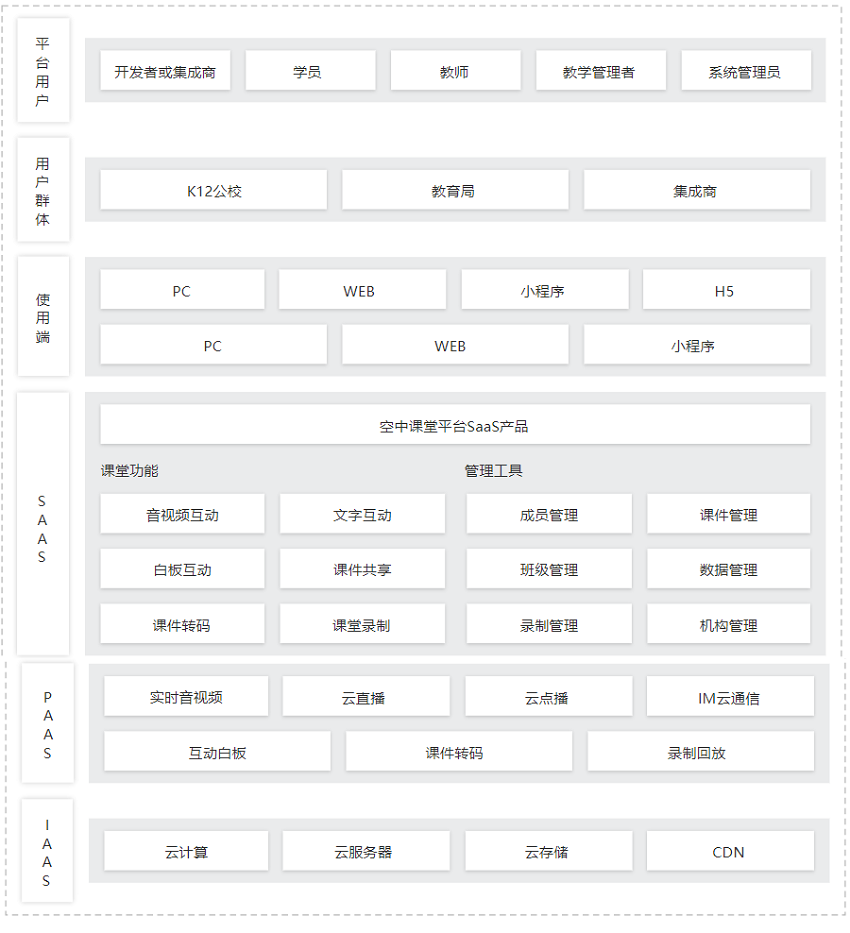Select the 录制回放 box
The height and width of the screenshot is (933, 850).
coord(701,752)
